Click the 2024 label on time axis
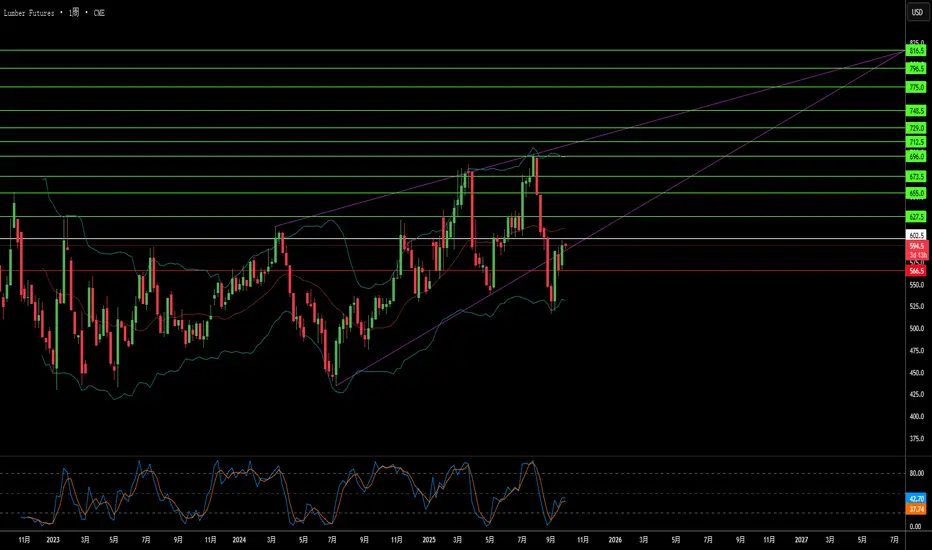Viewport: 932px width, 550px height. pyautogui.click(x=239, y=540)
